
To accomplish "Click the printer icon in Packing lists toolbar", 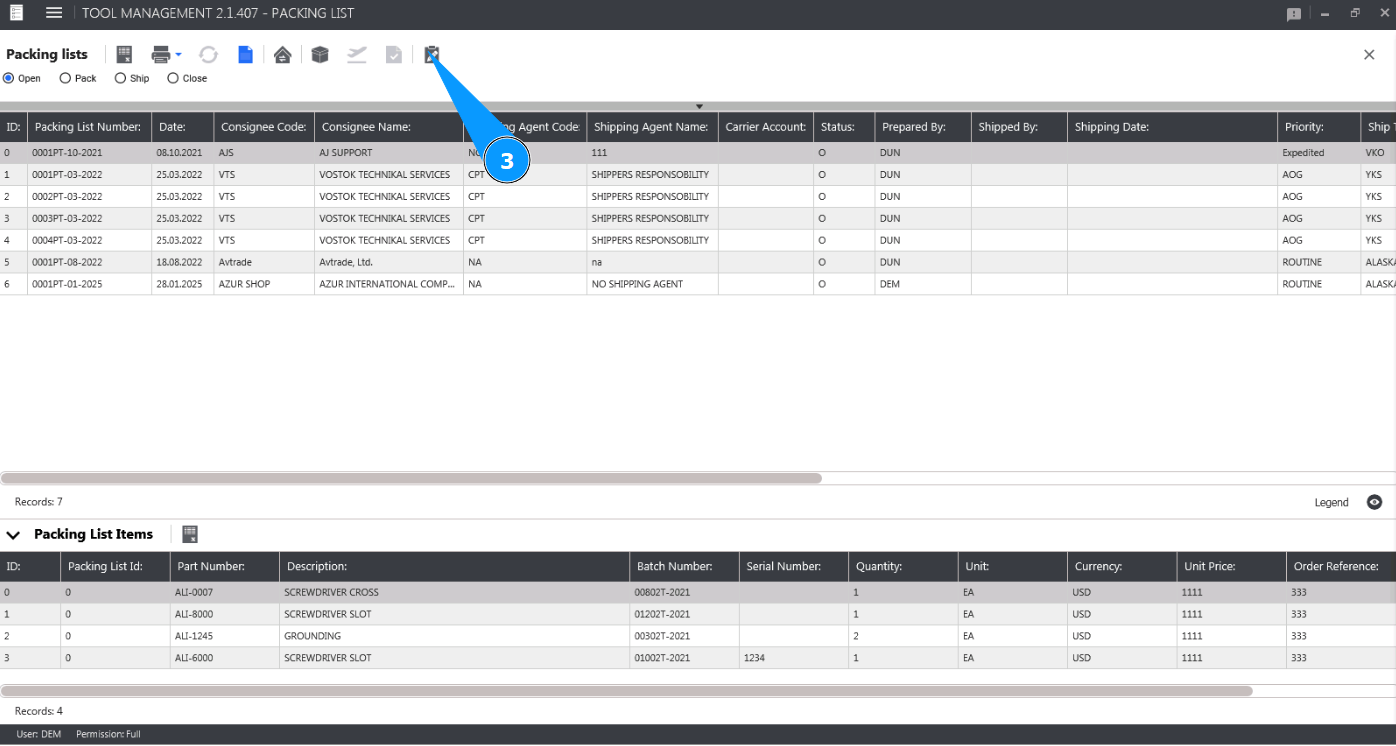I will (x=160, y=55).
